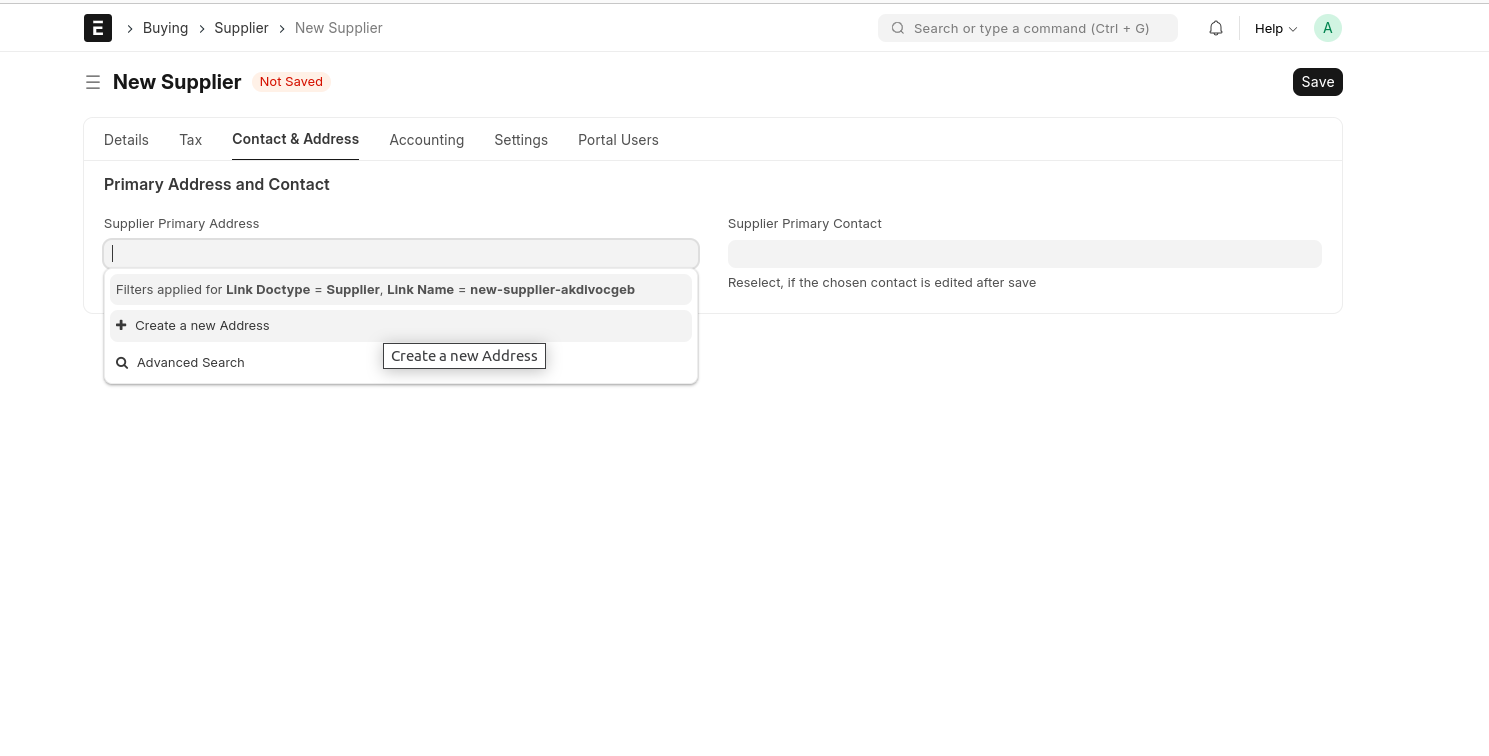The width and height of the screenshot is (1489, 756).
Task: Navigate to Buying breadcrumb link
Action: point(165,28)
